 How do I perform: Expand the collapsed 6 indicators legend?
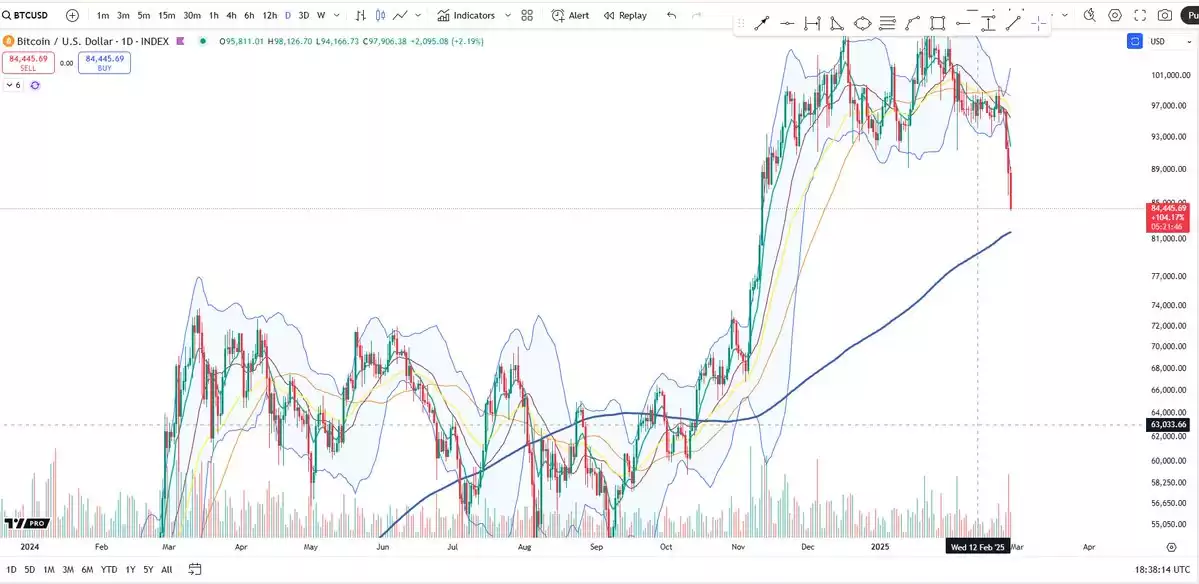pyautogui.click(x=13, y=86)
